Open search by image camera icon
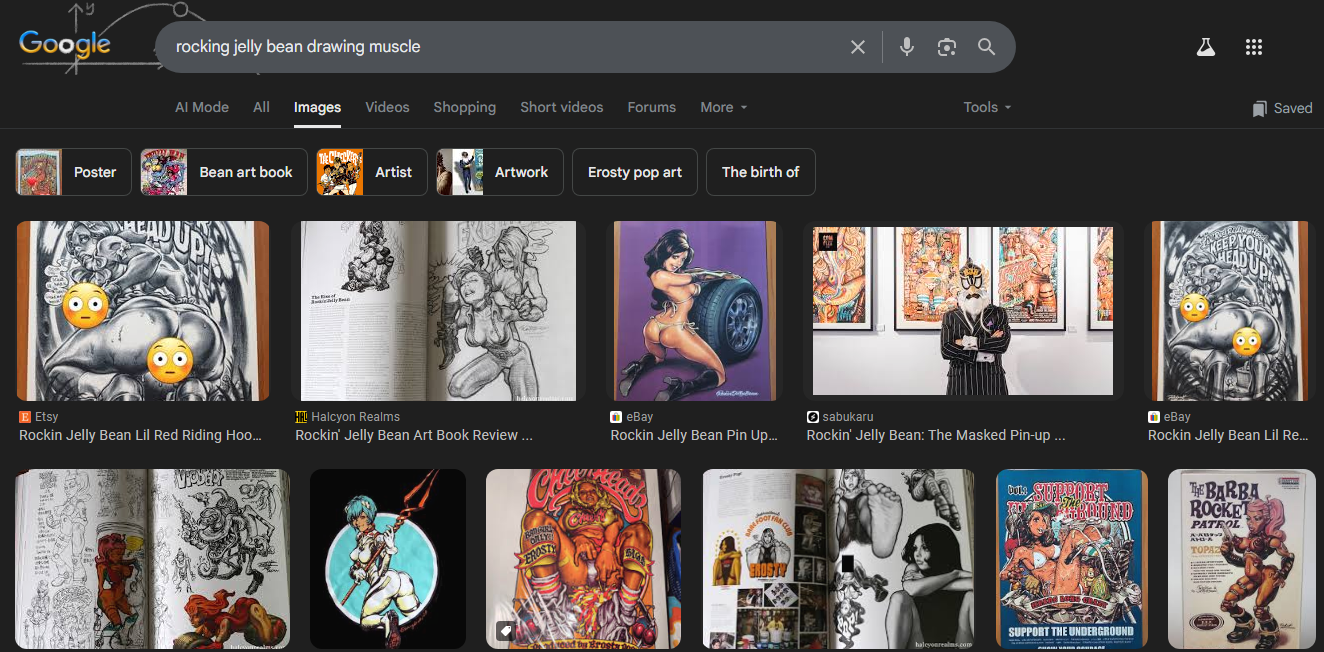 point(947,47)
